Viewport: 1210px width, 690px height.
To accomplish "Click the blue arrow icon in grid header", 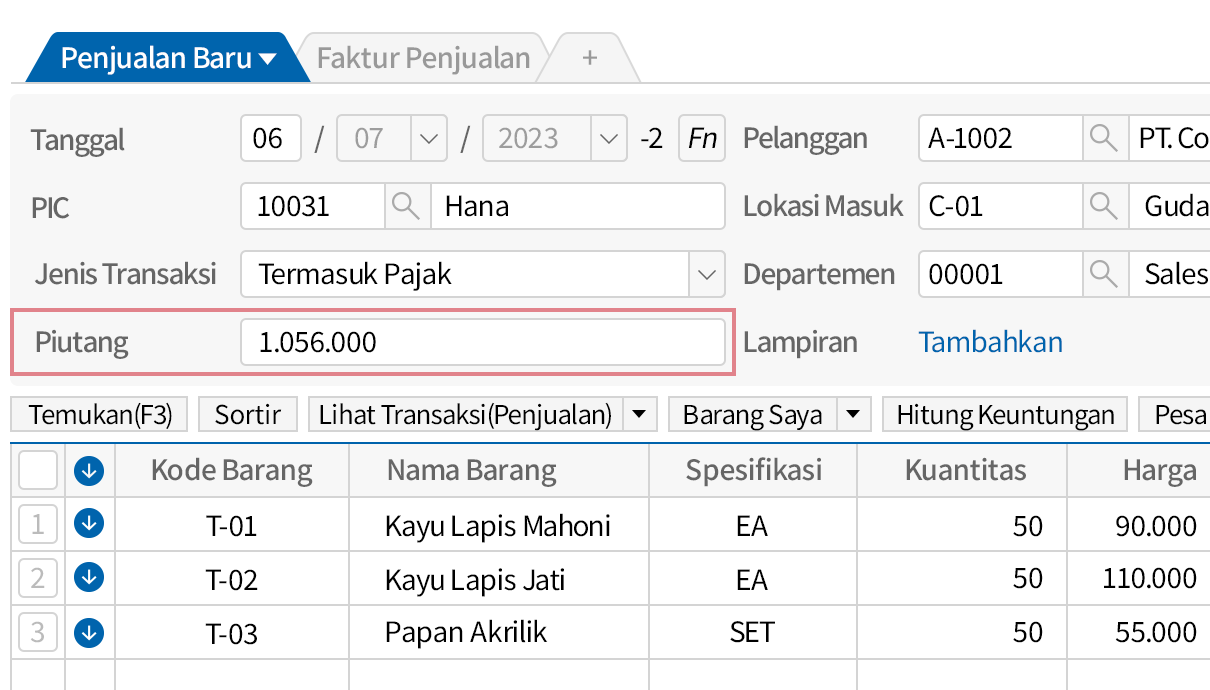I will [88, 470].
